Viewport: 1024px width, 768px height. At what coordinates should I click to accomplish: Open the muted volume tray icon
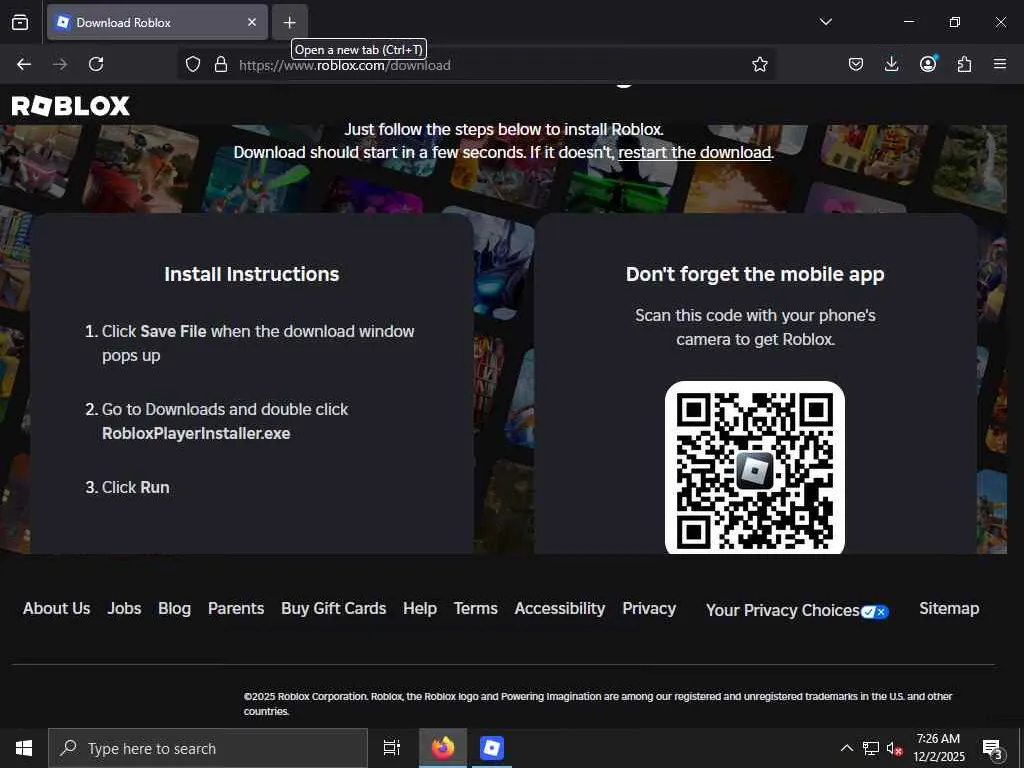click(894, 748)
